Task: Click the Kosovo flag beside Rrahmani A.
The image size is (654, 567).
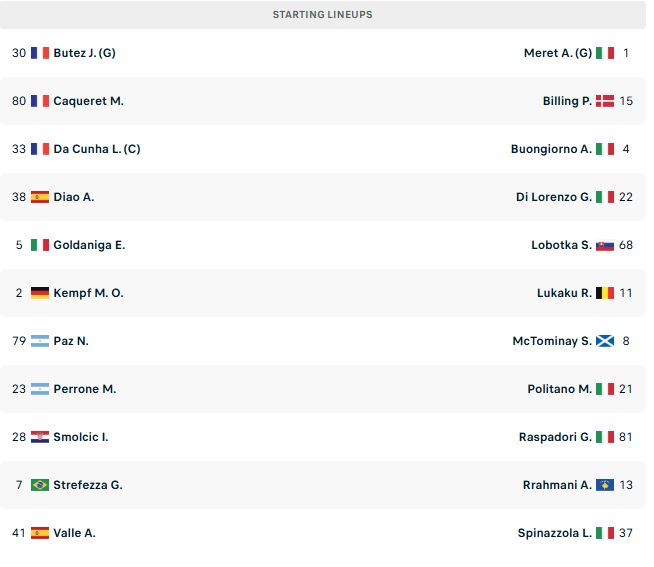Action: (605, 485)
